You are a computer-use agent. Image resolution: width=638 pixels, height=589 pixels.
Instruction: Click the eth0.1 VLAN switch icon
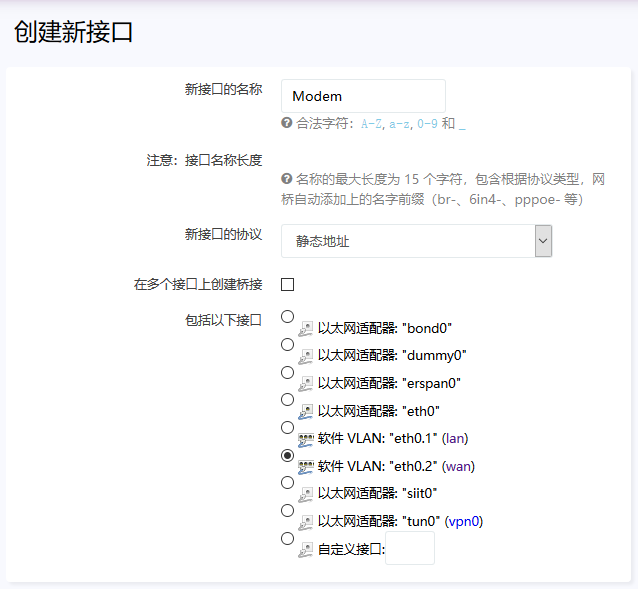[x=306, y=439]
